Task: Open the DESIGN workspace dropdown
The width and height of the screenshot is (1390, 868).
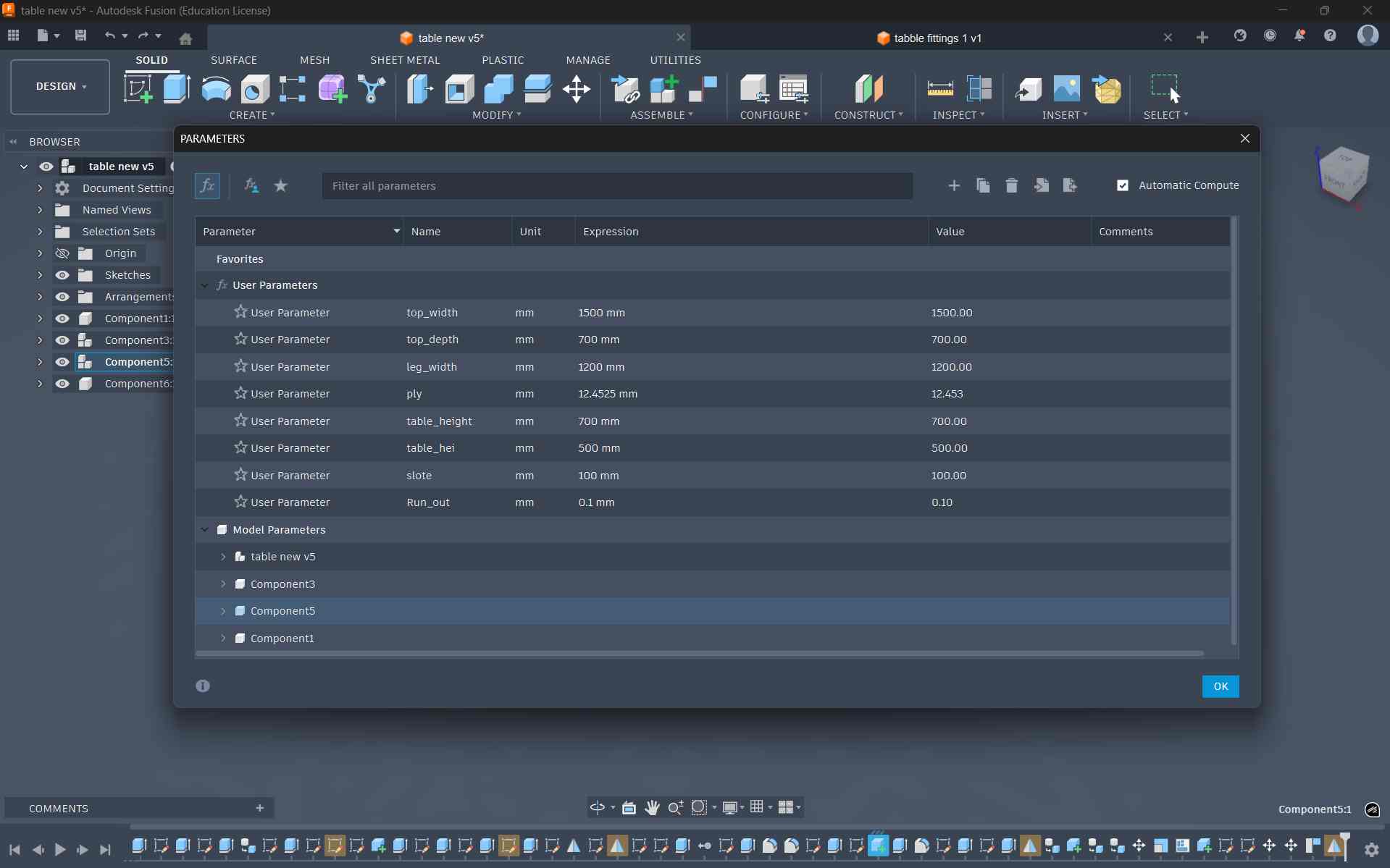Action: click(60, 87)
